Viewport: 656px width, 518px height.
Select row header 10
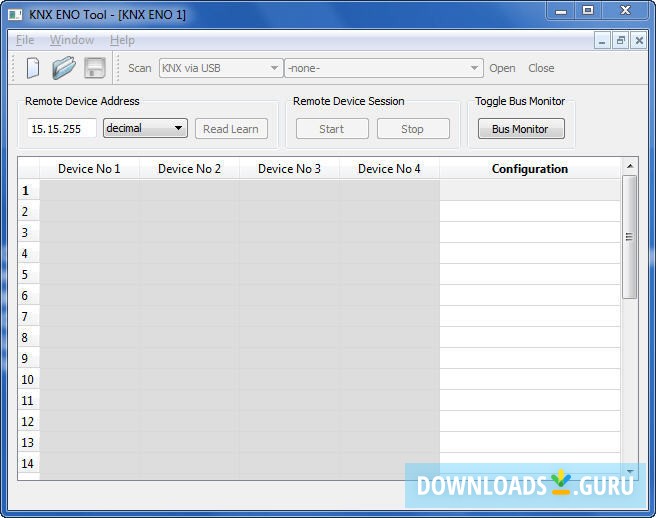(28, 380)
